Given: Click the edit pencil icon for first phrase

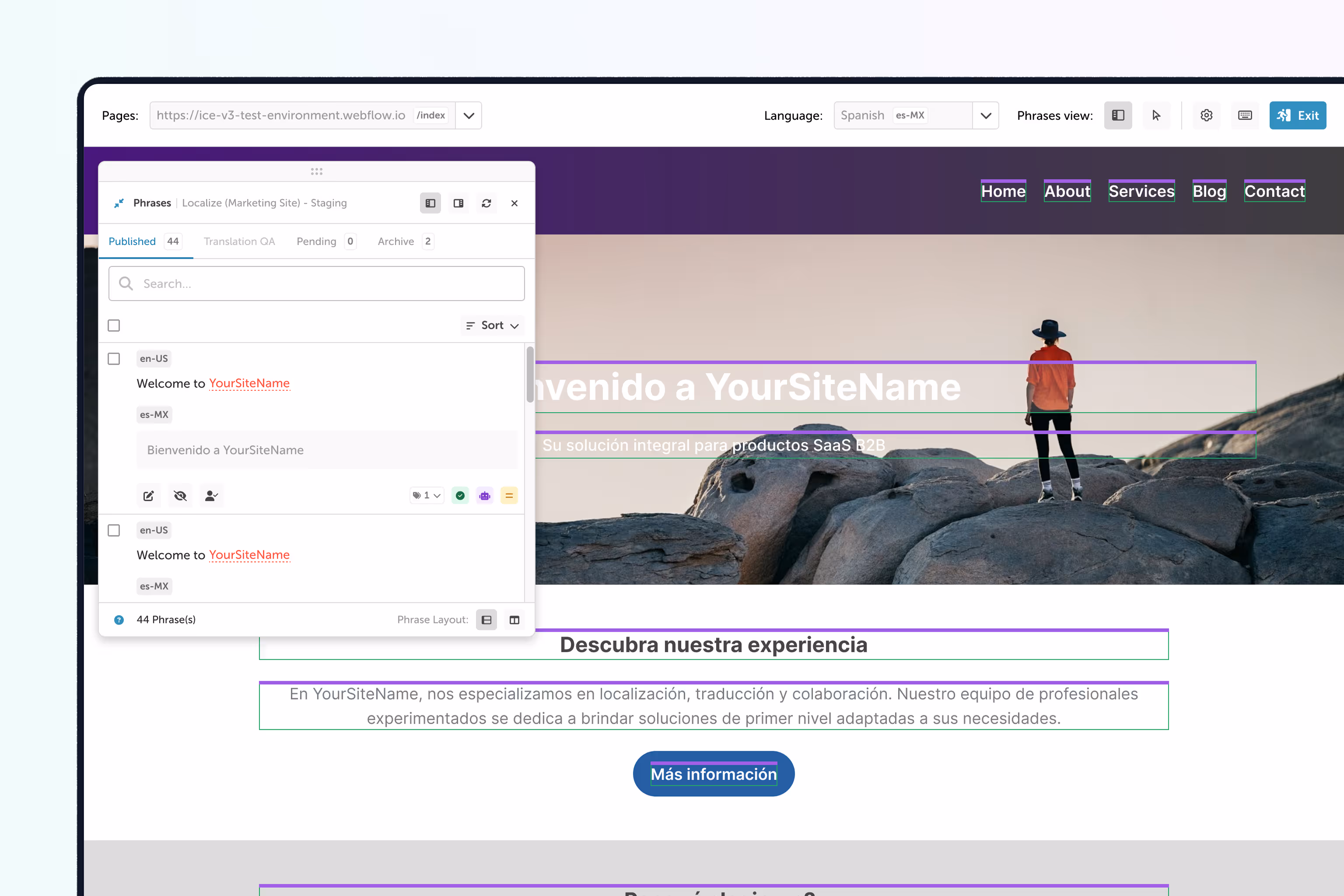Looking at the screenshot, I should 149,495.
